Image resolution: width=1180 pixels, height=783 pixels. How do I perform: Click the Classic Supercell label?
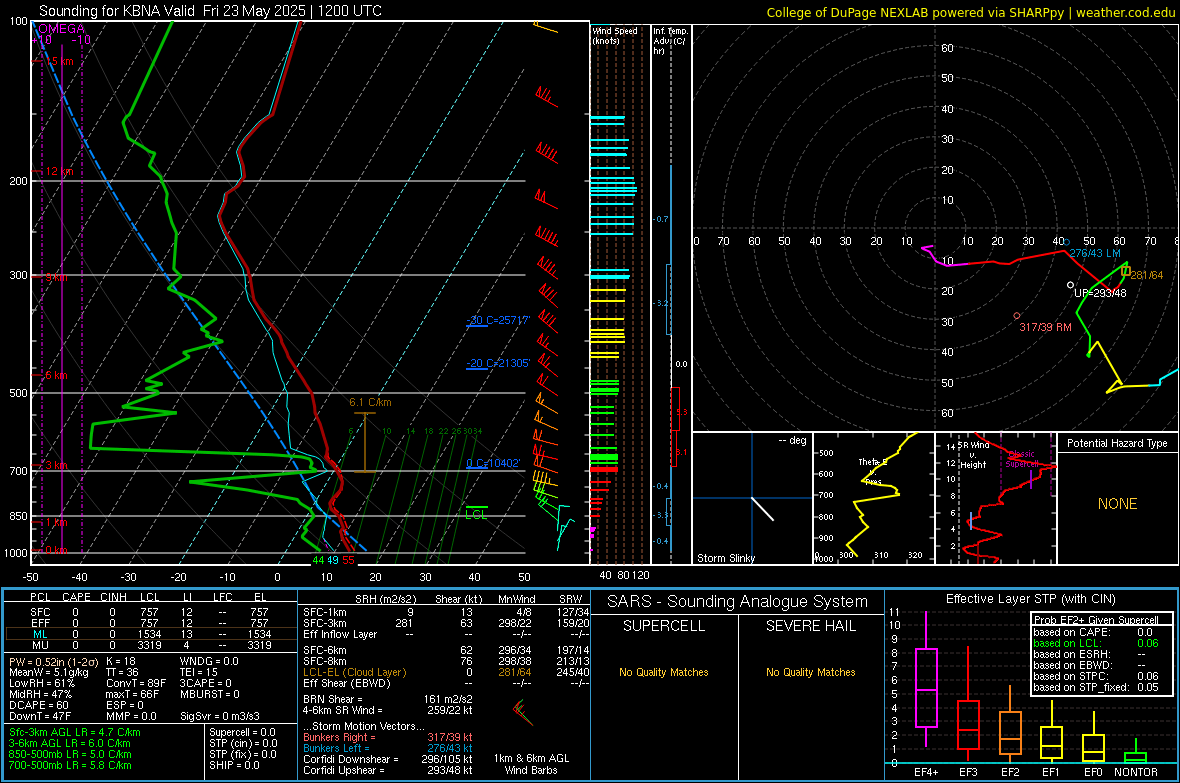(x=1021, y=459)
